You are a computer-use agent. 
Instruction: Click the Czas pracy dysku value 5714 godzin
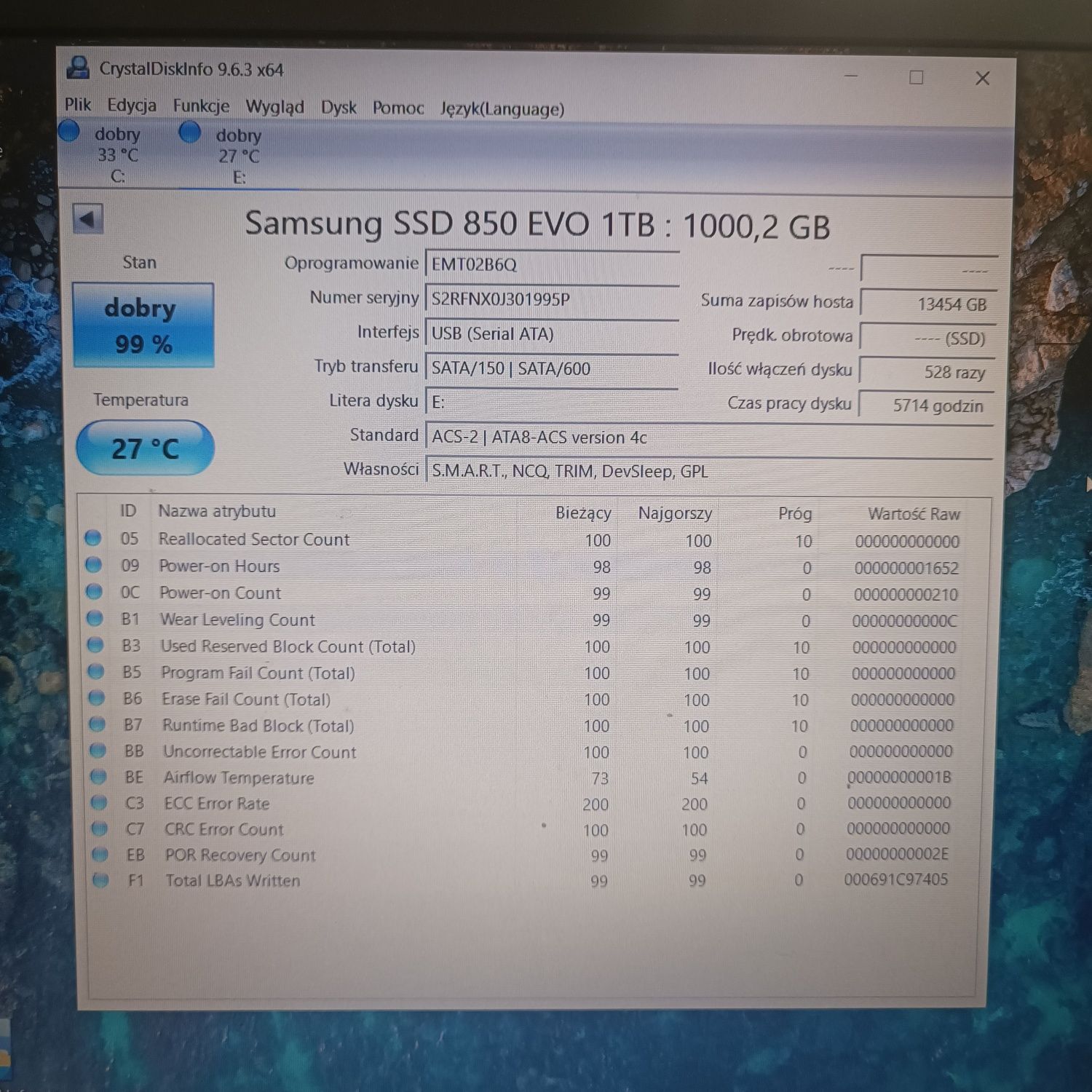pos(926,405)
